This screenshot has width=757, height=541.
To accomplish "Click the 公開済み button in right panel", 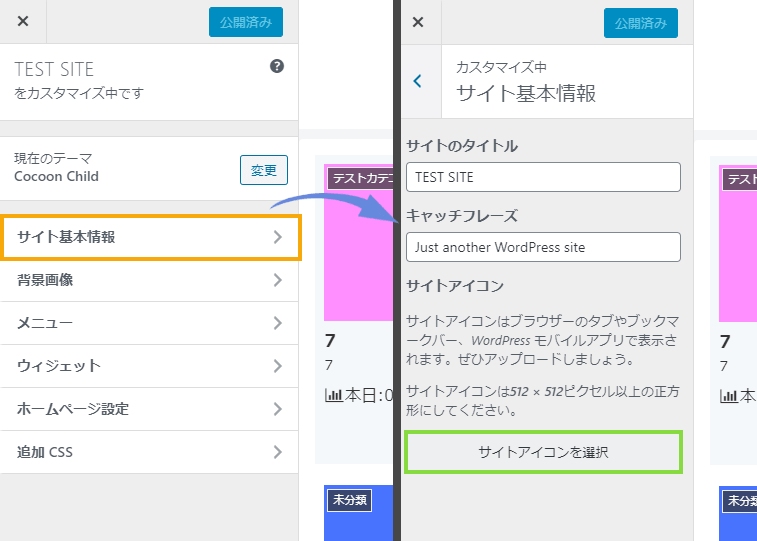I will pyautogui.click(x=641, y=23).
